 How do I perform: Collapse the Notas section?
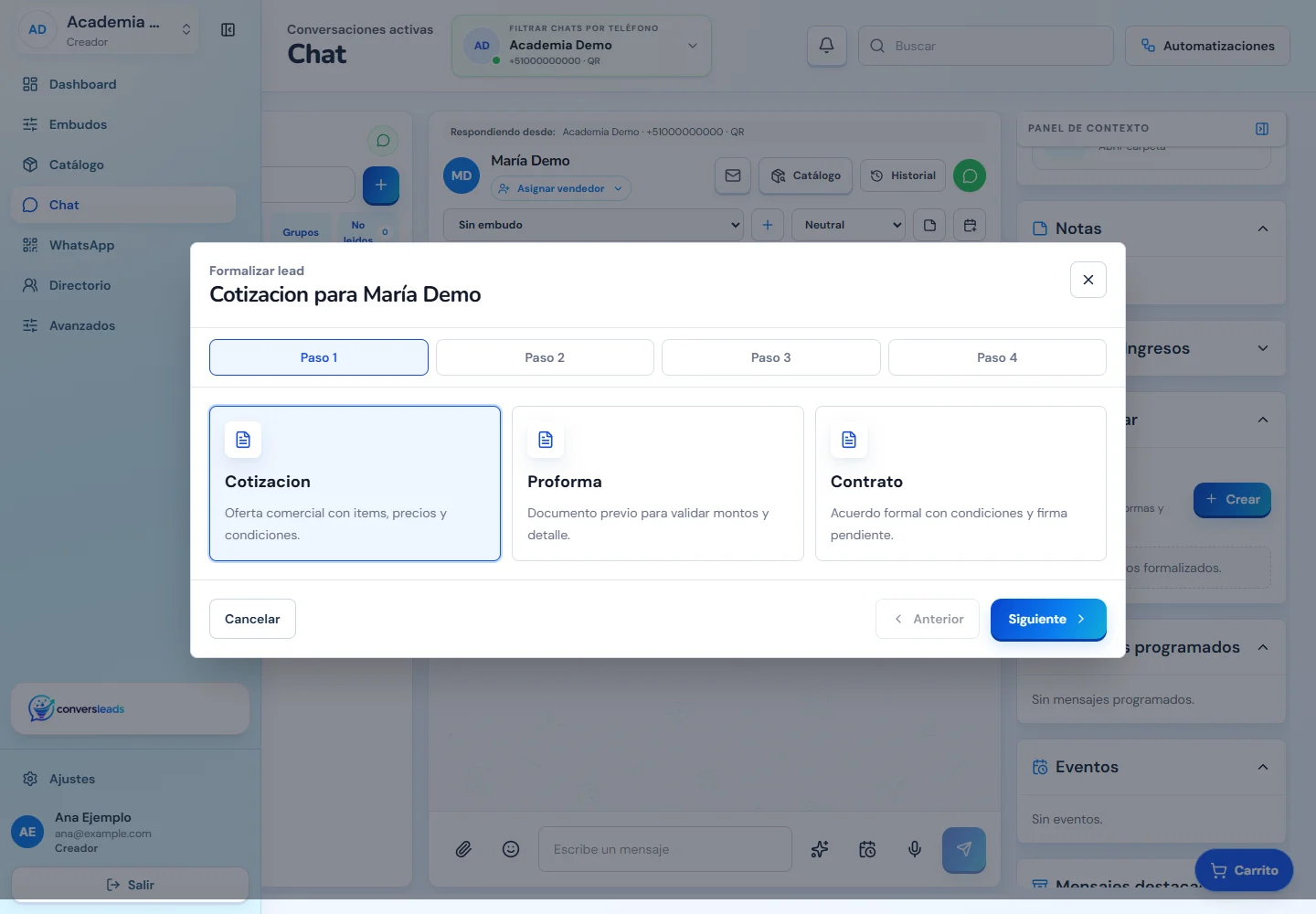[1262, 228]
